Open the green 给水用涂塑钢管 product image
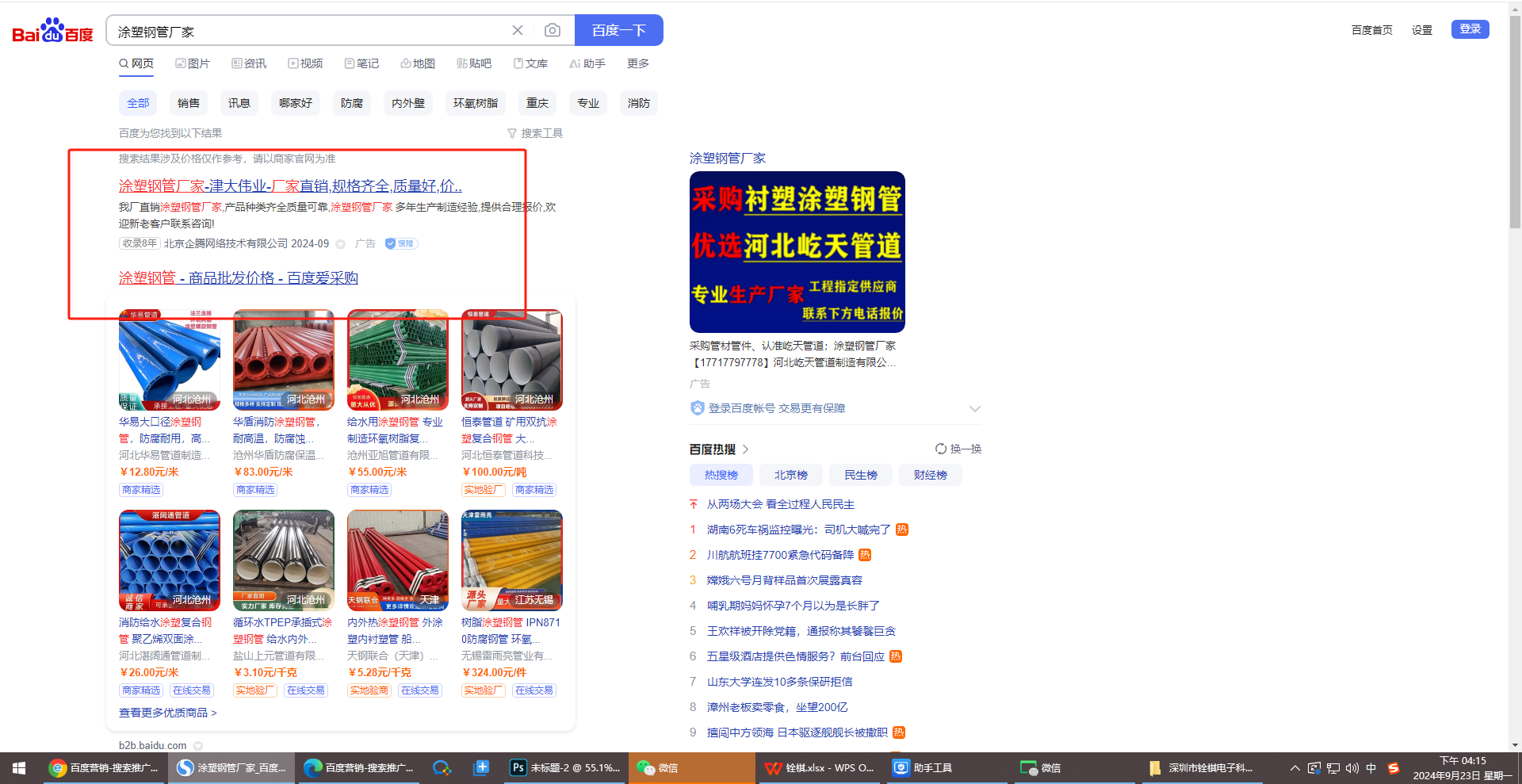Viewport: 1522px width, 784px height. point(398,360)
